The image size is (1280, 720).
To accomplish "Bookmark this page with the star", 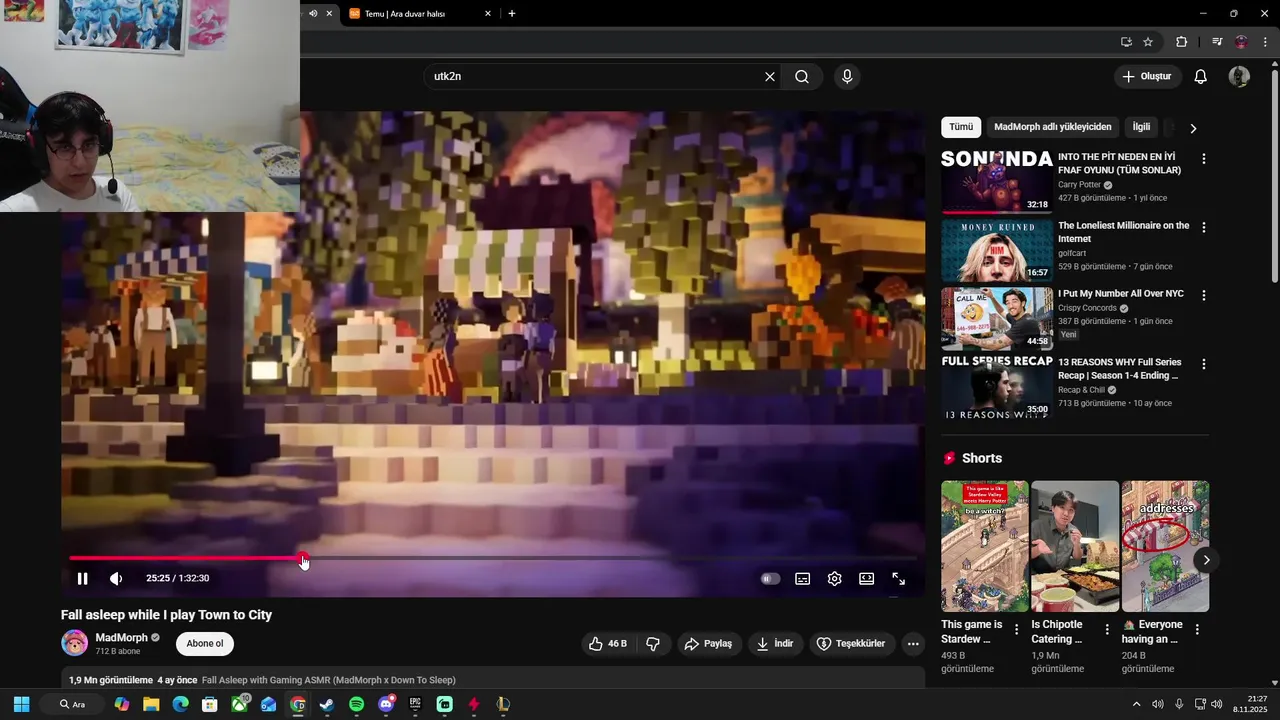I will [1148, 42].
